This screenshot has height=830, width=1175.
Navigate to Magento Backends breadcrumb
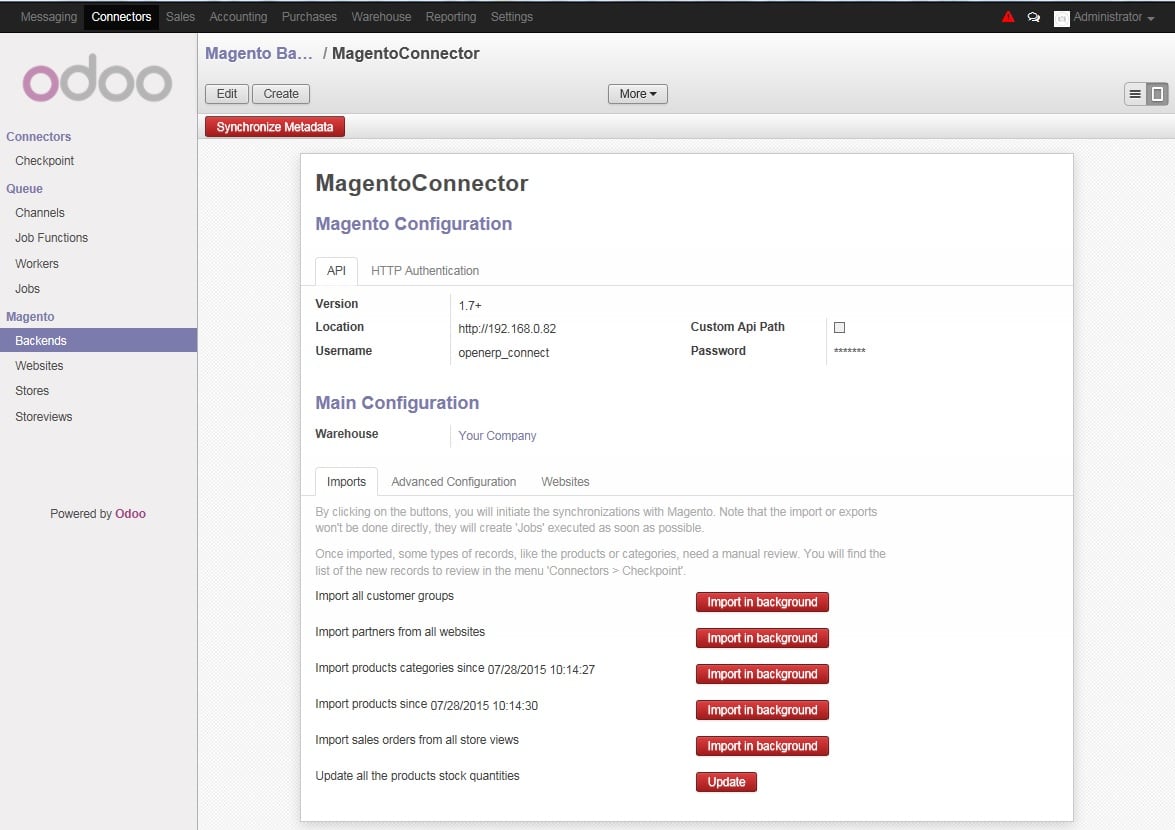pyautogui.click(x=258, y=54)
